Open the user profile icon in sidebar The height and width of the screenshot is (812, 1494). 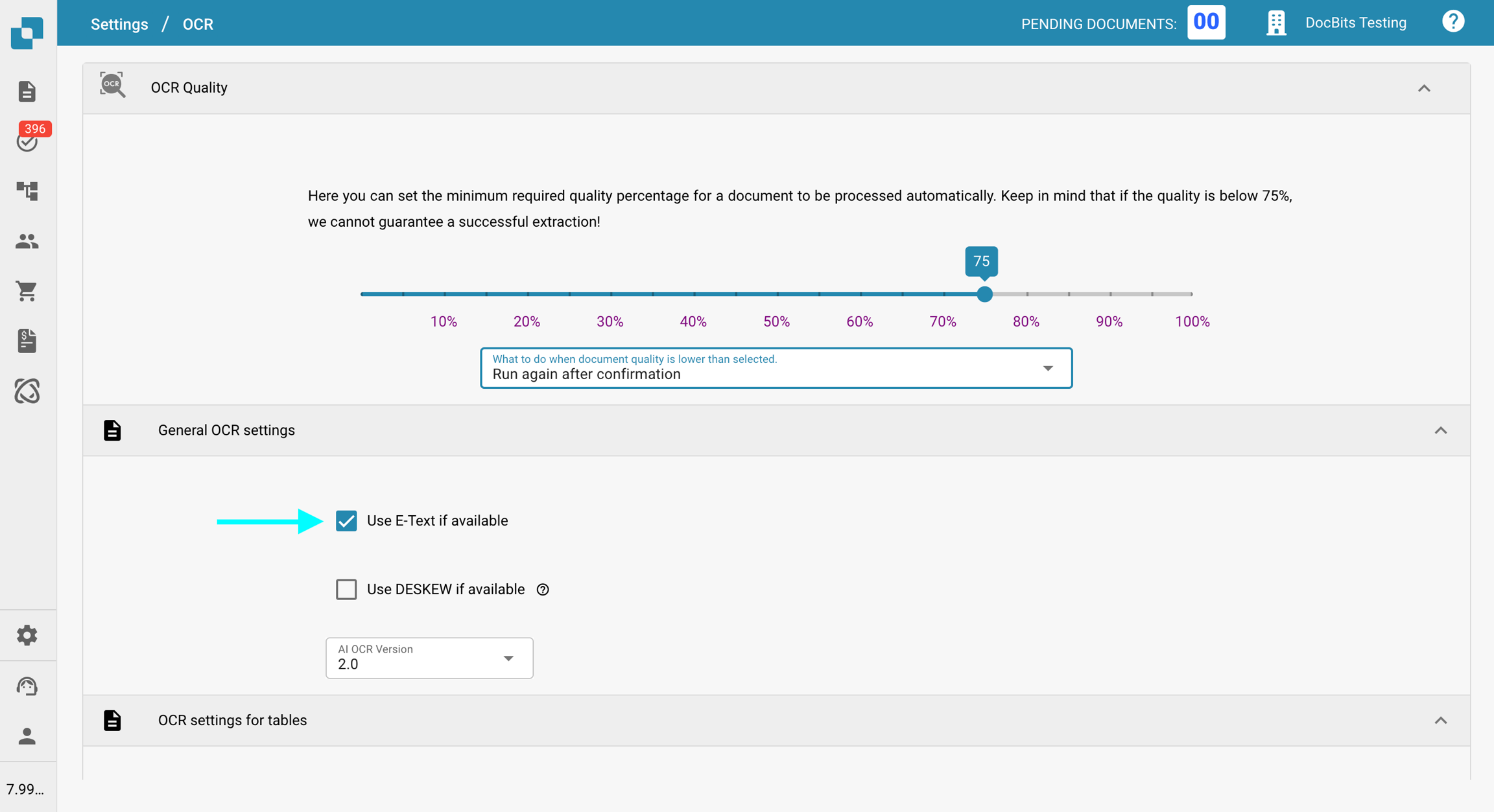click(27, 736)
